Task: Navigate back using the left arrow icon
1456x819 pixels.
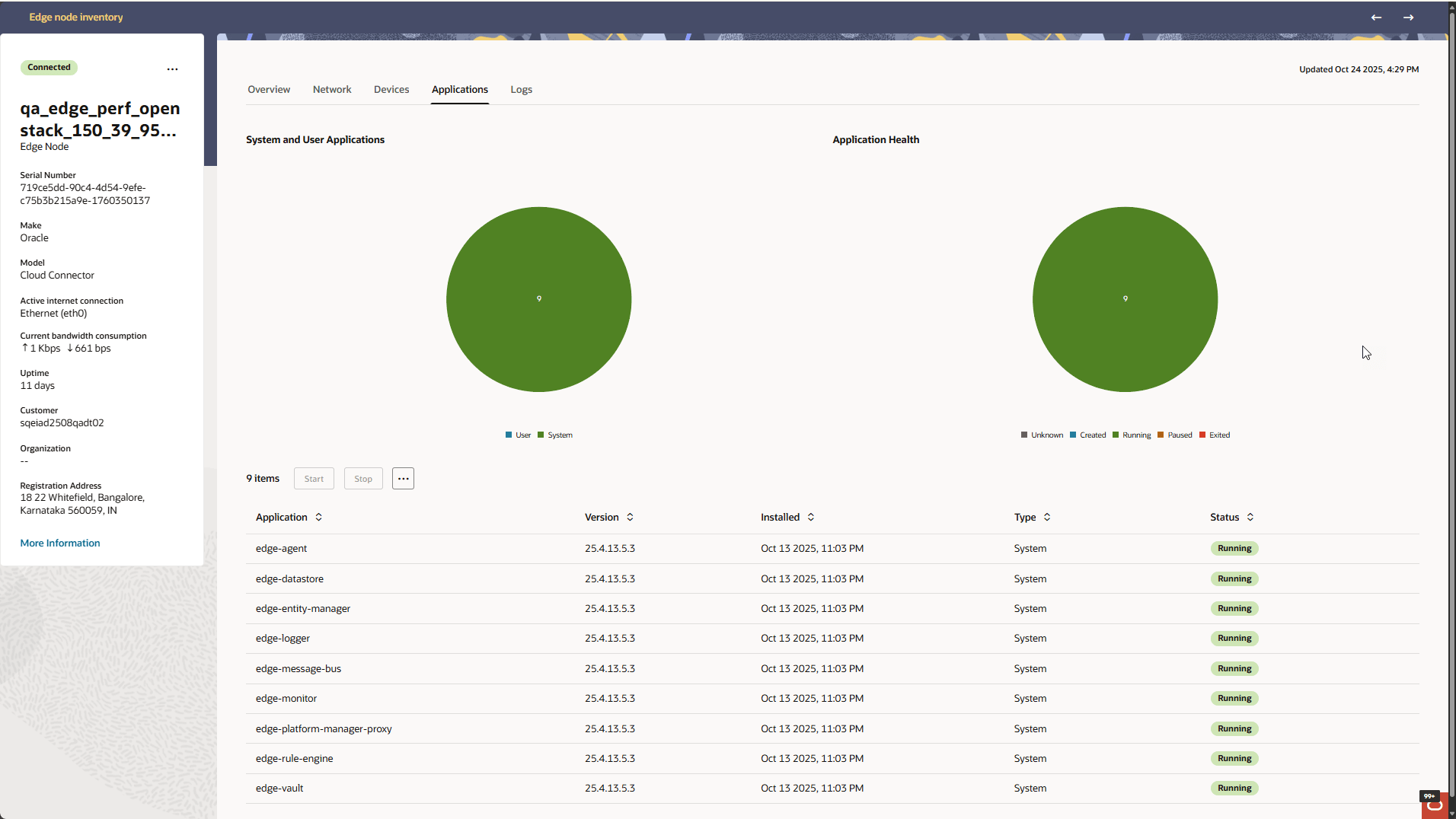Action: [1376, 17]
